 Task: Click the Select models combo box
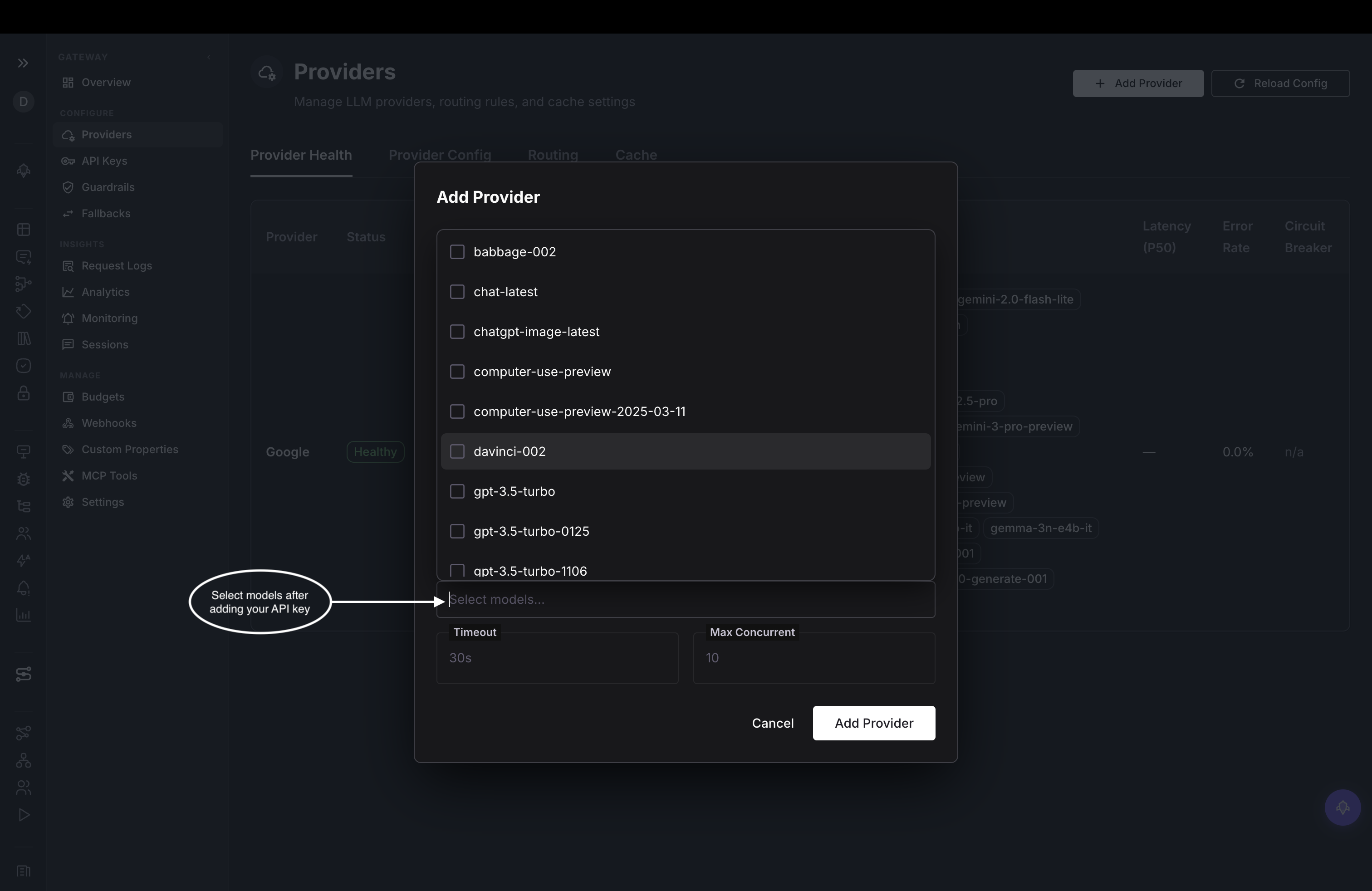point(686,599)
